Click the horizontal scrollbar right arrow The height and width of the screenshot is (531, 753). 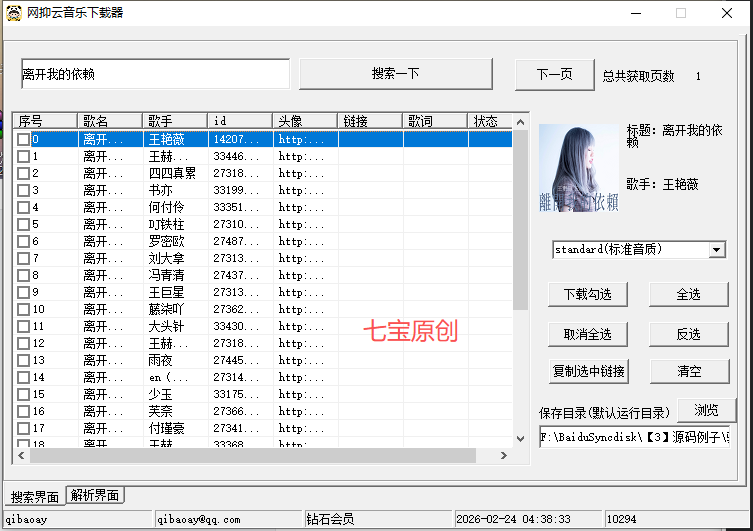tap(503, 455)
